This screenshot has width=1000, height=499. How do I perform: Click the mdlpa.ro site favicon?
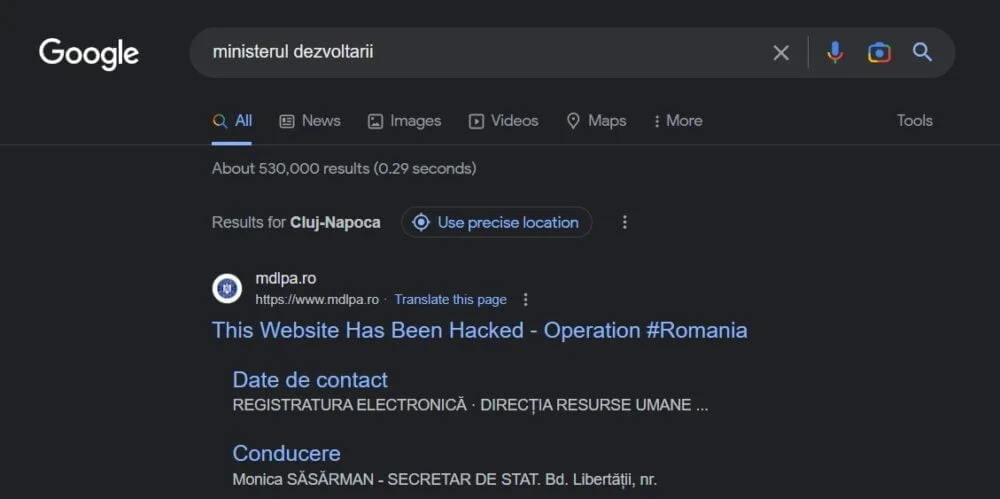tap(227, 289)
